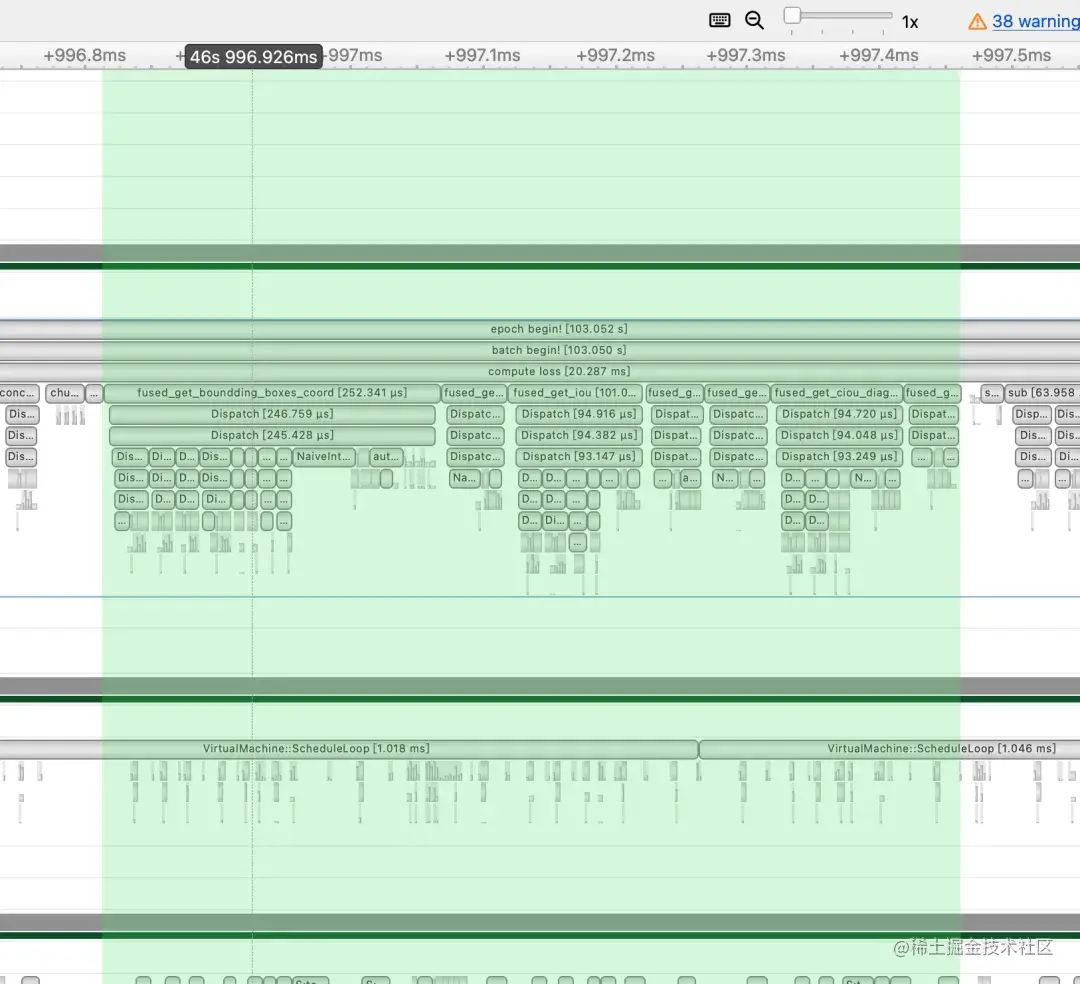The image size is (1080, 984).
Task: Select the Disp... zone under sub
Action: pos(1031,415)
